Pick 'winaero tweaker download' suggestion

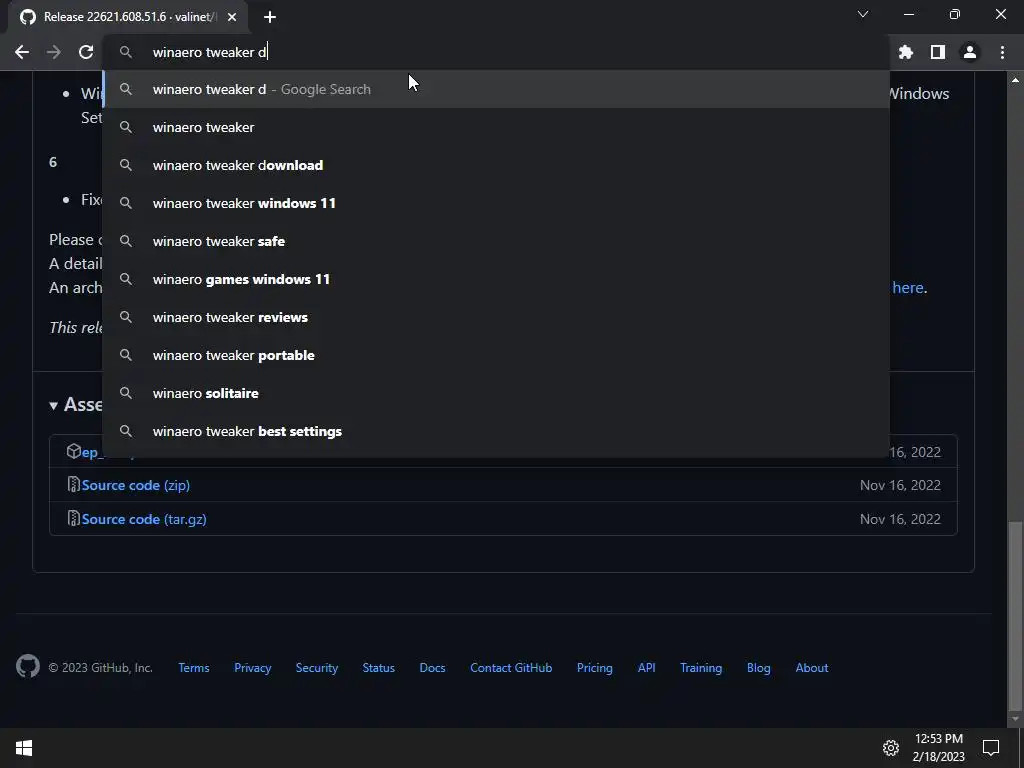coord(496,165)
